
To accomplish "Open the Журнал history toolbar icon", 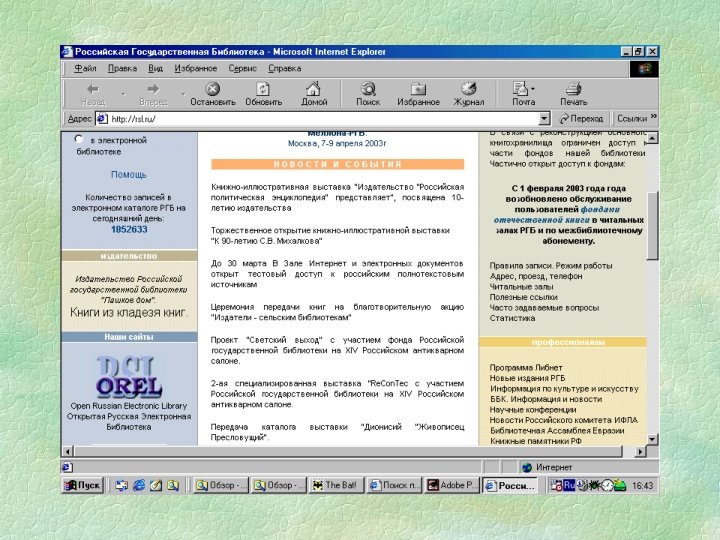I will [x=469, y=88].
